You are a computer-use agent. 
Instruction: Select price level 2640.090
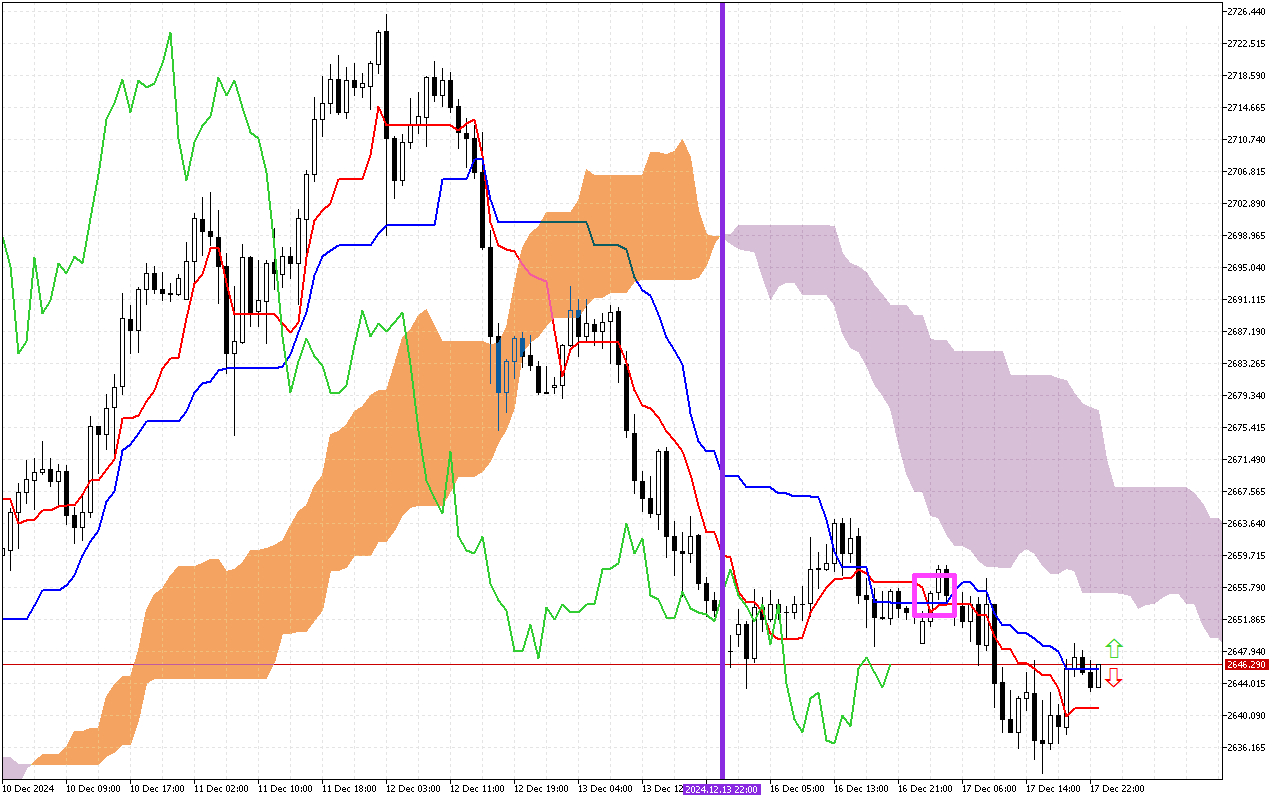pyautogui.click(x=1246, y=716)
